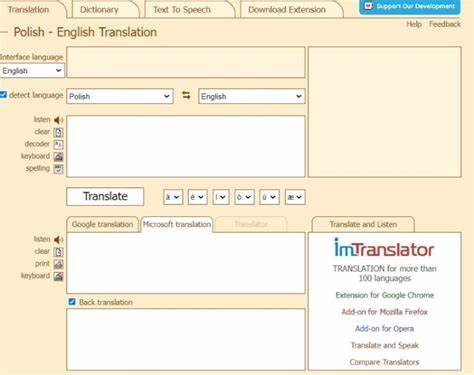Clear the source text box icon
This screenshot has width=474, height=375.
(x=58, y=132)
